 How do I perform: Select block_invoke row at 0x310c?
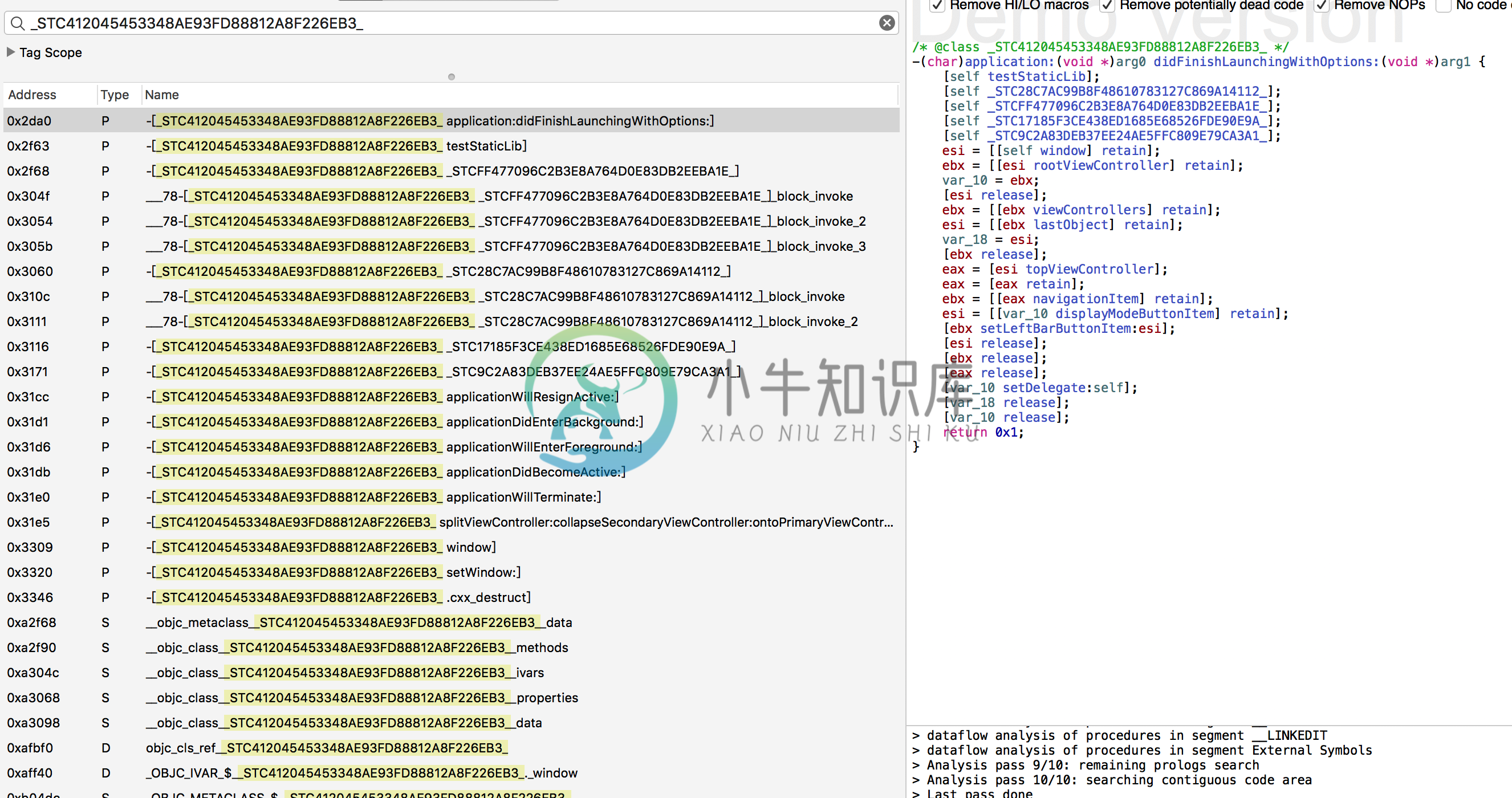click(451, 296)
